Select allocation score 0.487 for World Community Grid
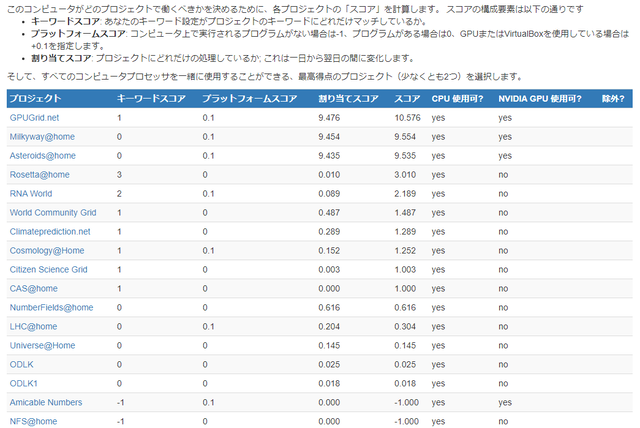 point(329,213)
